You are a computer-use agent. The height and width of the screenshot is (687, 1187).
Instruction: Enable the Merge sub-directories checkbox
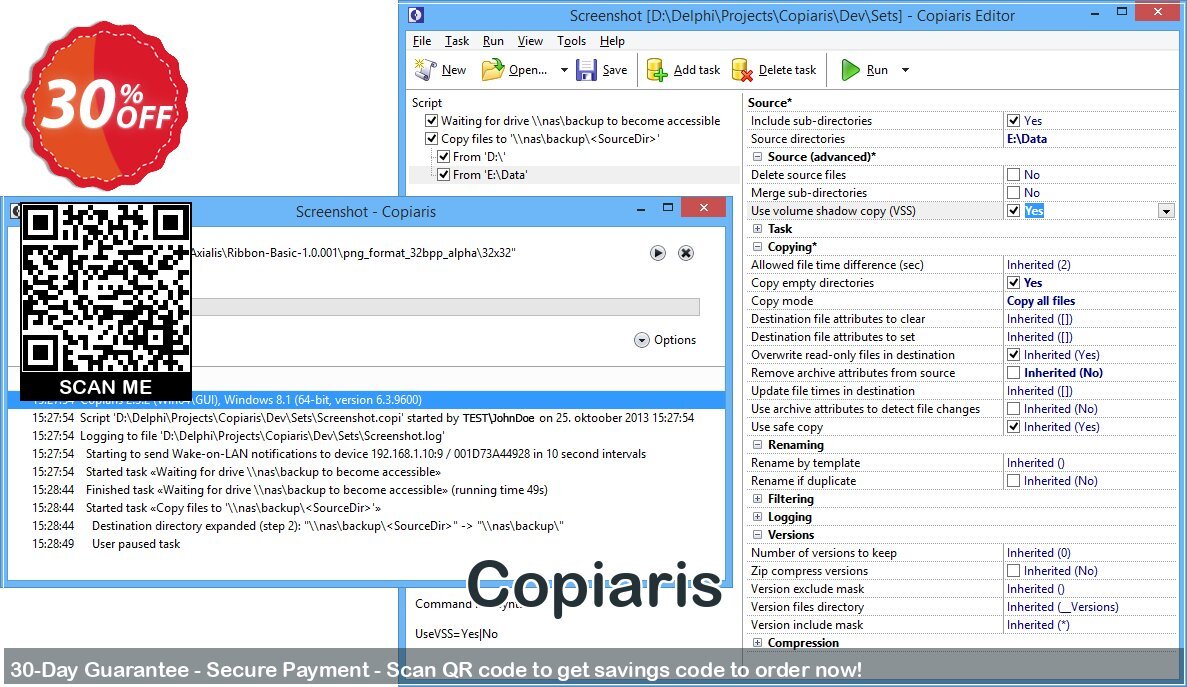(x=1014, y=193)
